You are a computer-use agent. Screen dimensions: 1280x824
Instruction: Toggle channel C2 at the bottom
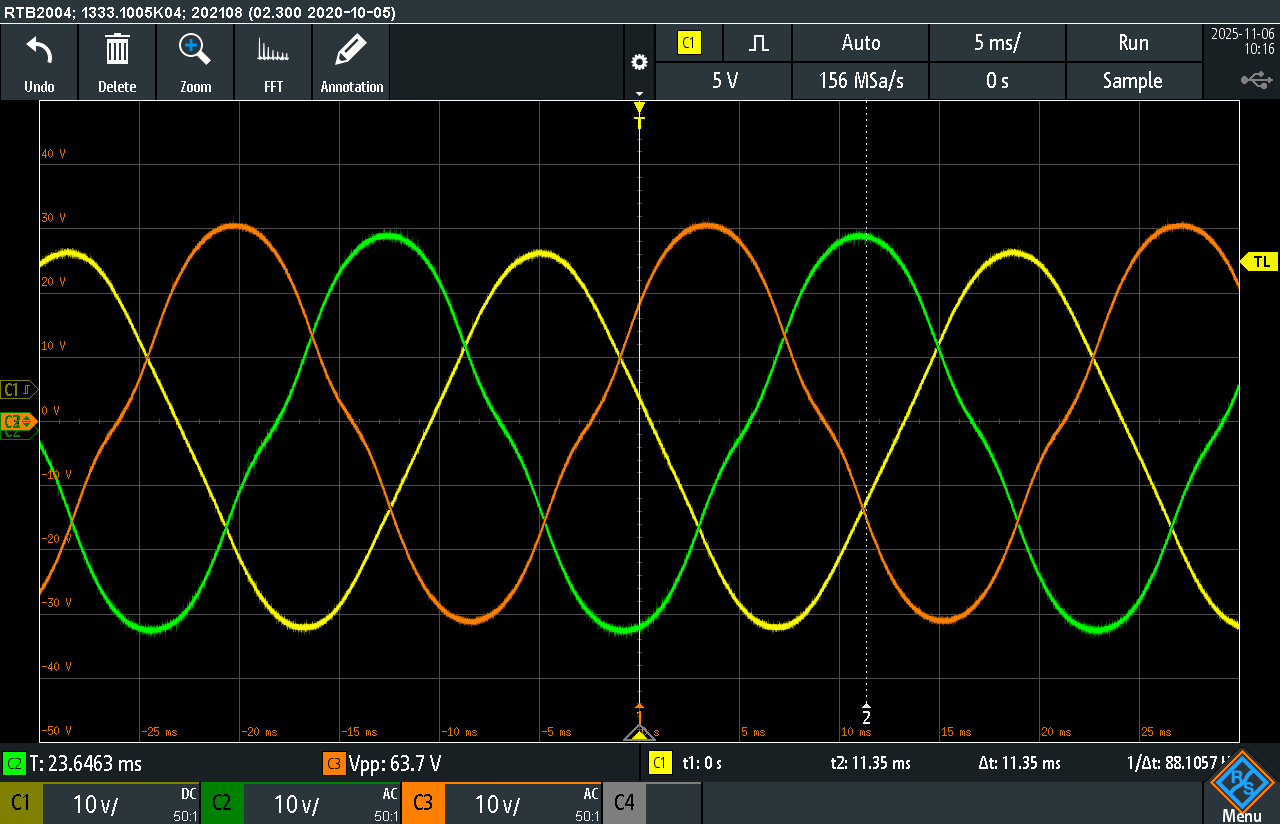[x=222, y=803]
